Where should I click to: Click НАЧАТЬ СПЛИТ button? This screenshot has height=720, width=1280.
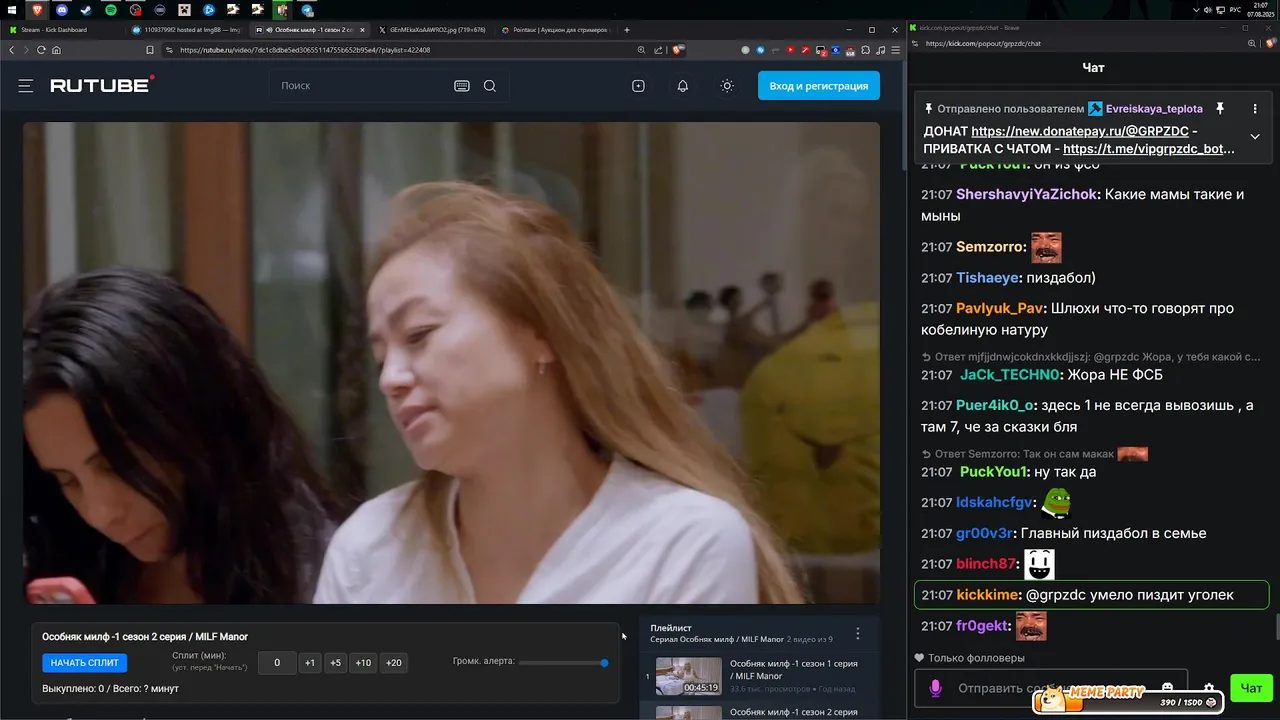(x=84, y=663)
